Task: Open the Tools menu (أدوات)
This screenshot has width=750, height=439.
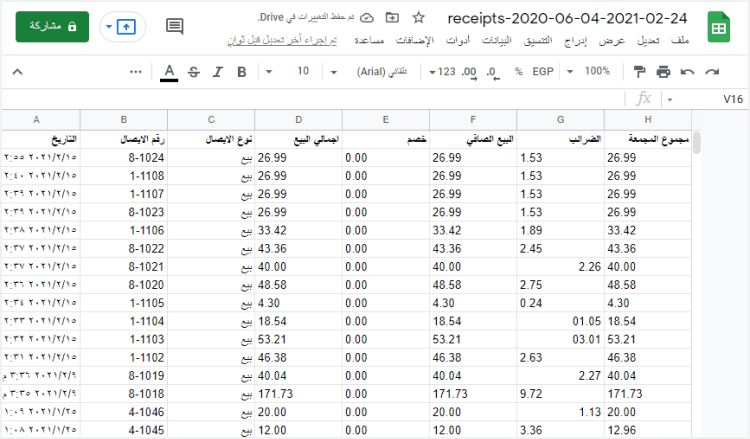Action: (458, 40)
